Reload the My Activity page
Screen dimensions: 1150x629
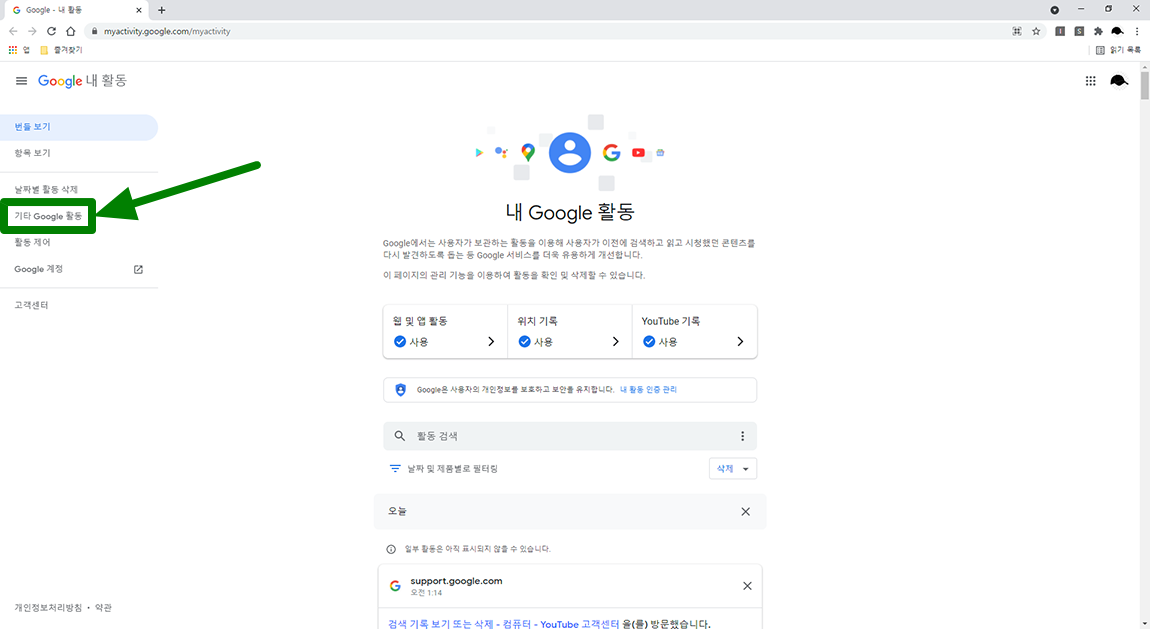pos(51,32)
